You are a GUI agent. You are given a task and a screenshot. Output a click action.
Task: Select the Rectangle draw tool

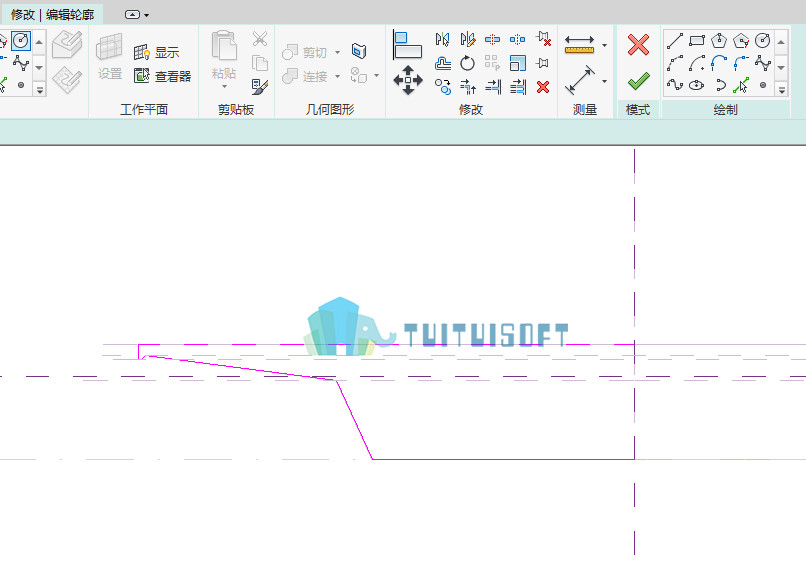click(x=697, y=40)
